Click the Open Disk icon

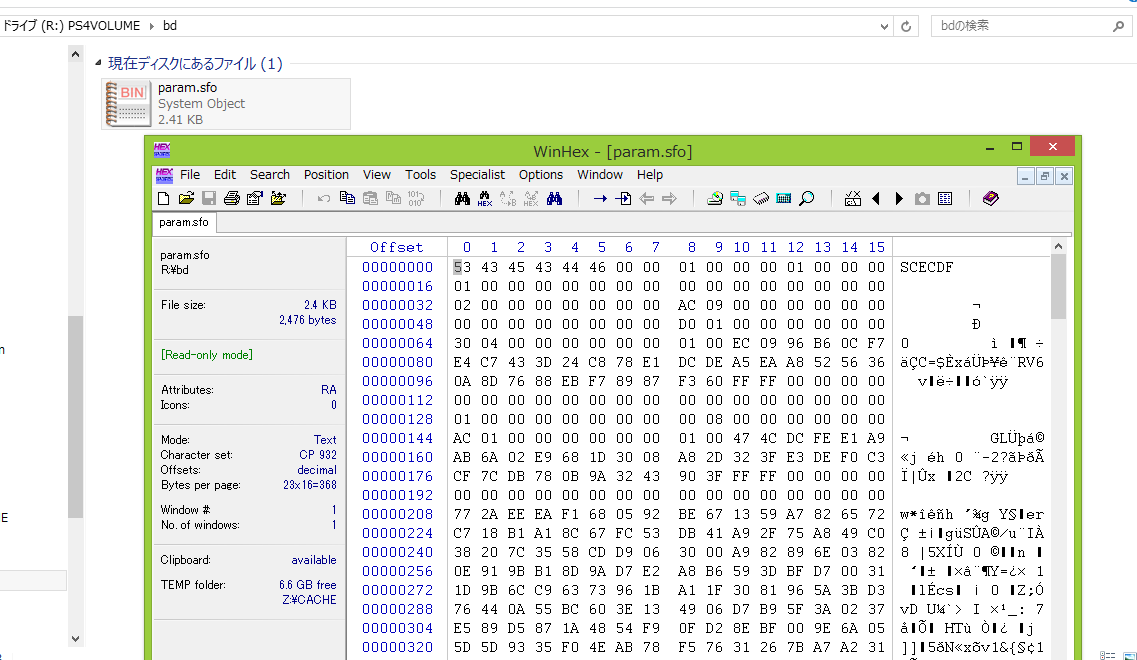[715, 199]
